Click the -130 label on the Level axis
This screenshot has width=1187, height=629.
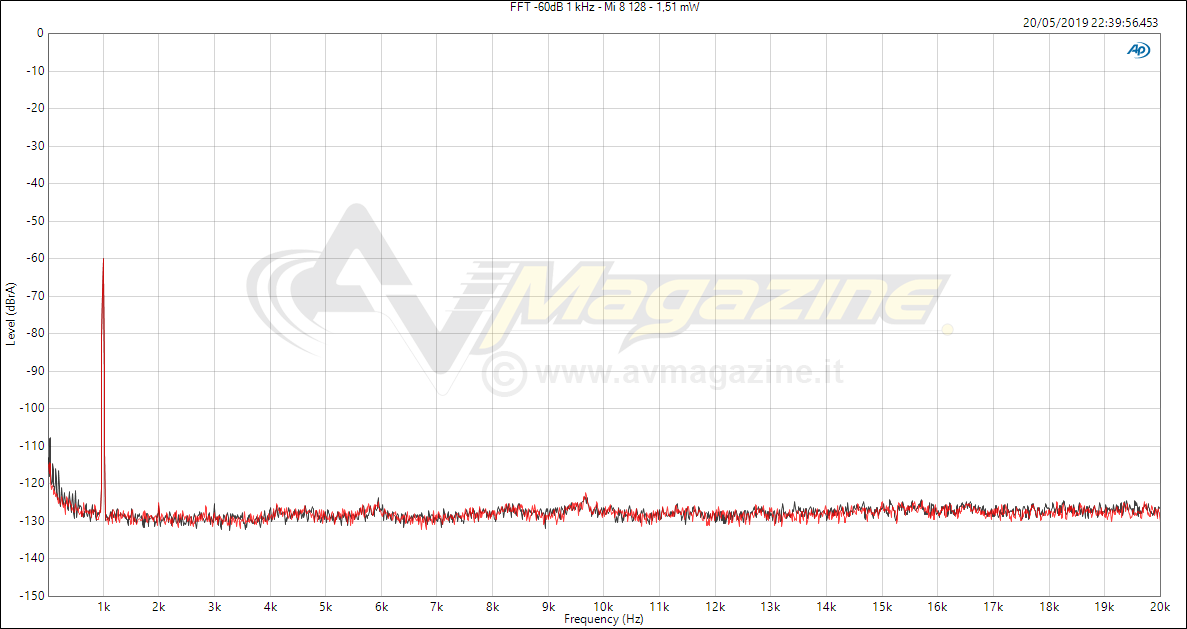(x=33, y=521)
